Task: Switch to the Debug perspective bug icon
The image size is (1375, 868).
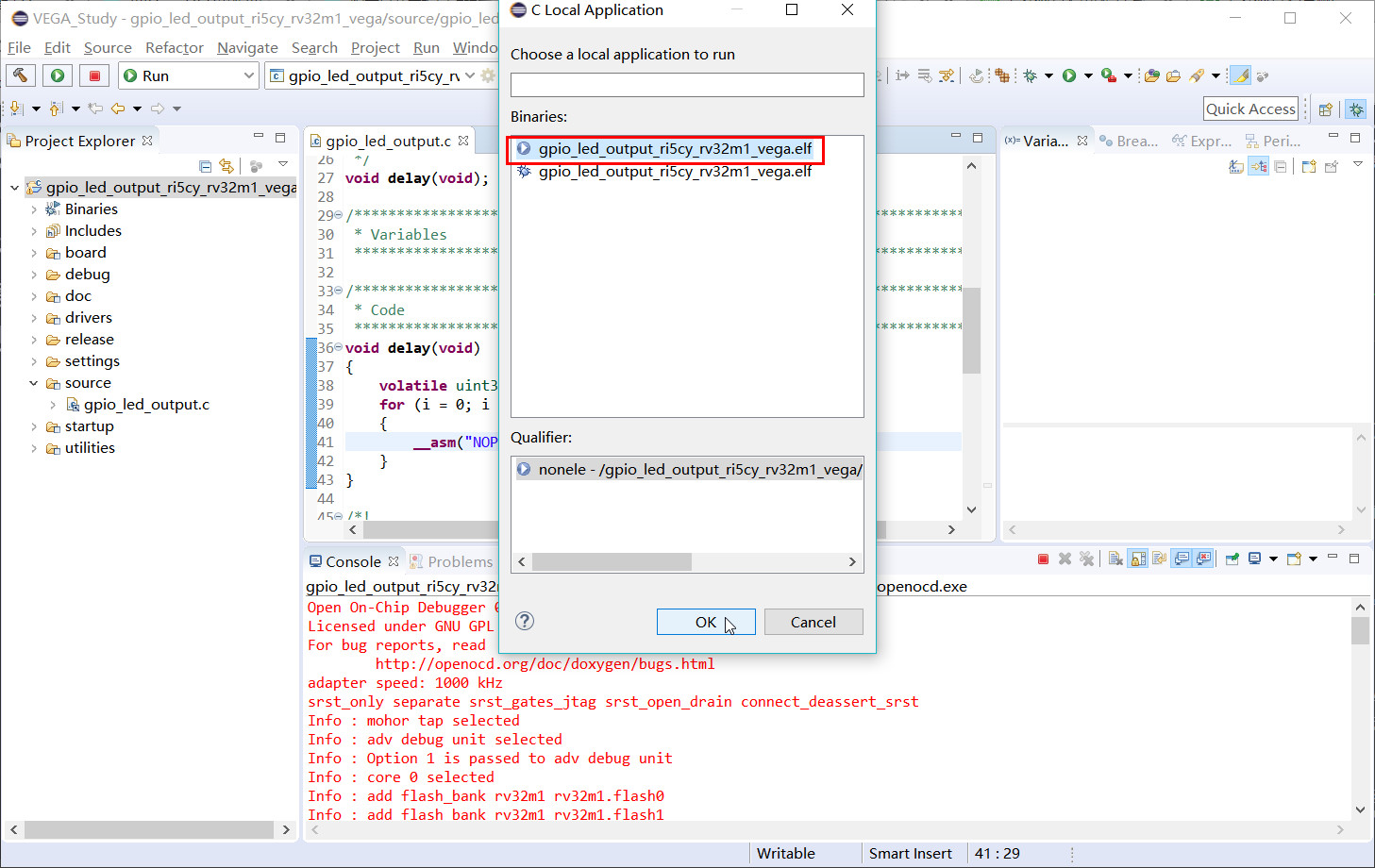Action: pos(1356,109)
